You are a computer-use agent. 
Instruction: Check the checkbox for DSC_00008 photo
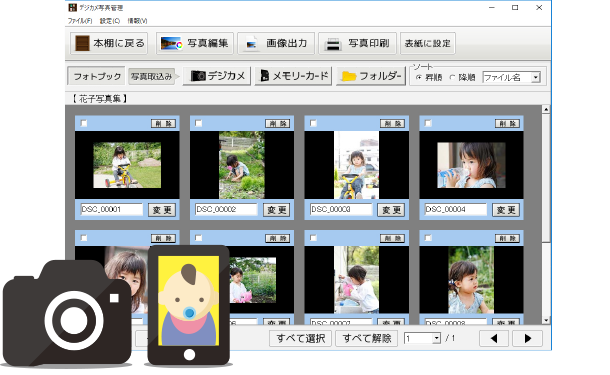pos(428,238)
